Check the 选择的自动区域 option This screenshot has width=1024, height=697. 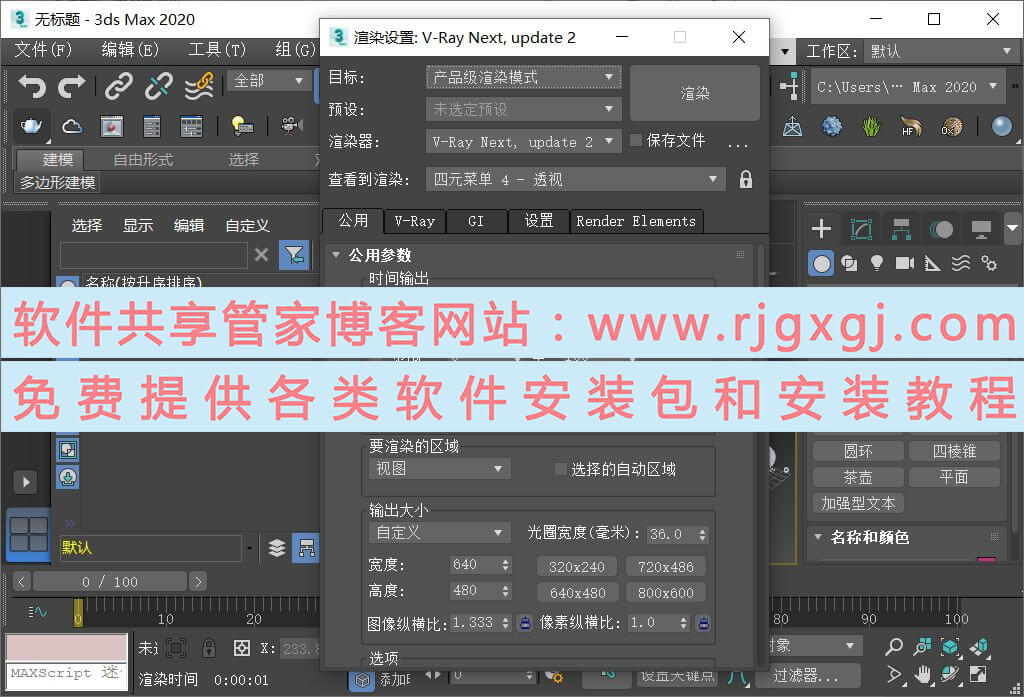tap(560, 469)
